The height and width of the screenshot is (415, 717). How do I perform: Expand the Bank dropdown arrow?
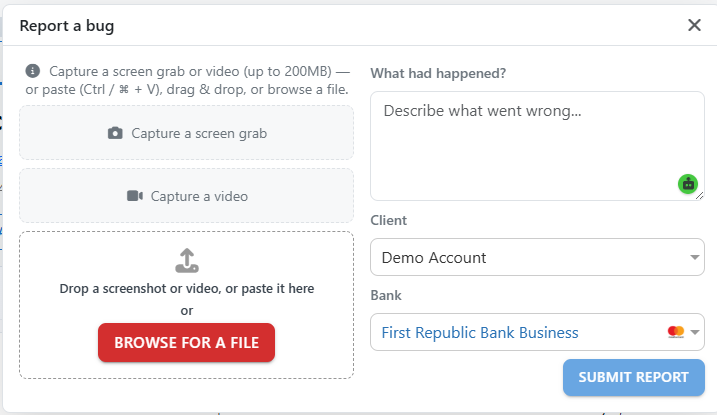click(695, 332)
